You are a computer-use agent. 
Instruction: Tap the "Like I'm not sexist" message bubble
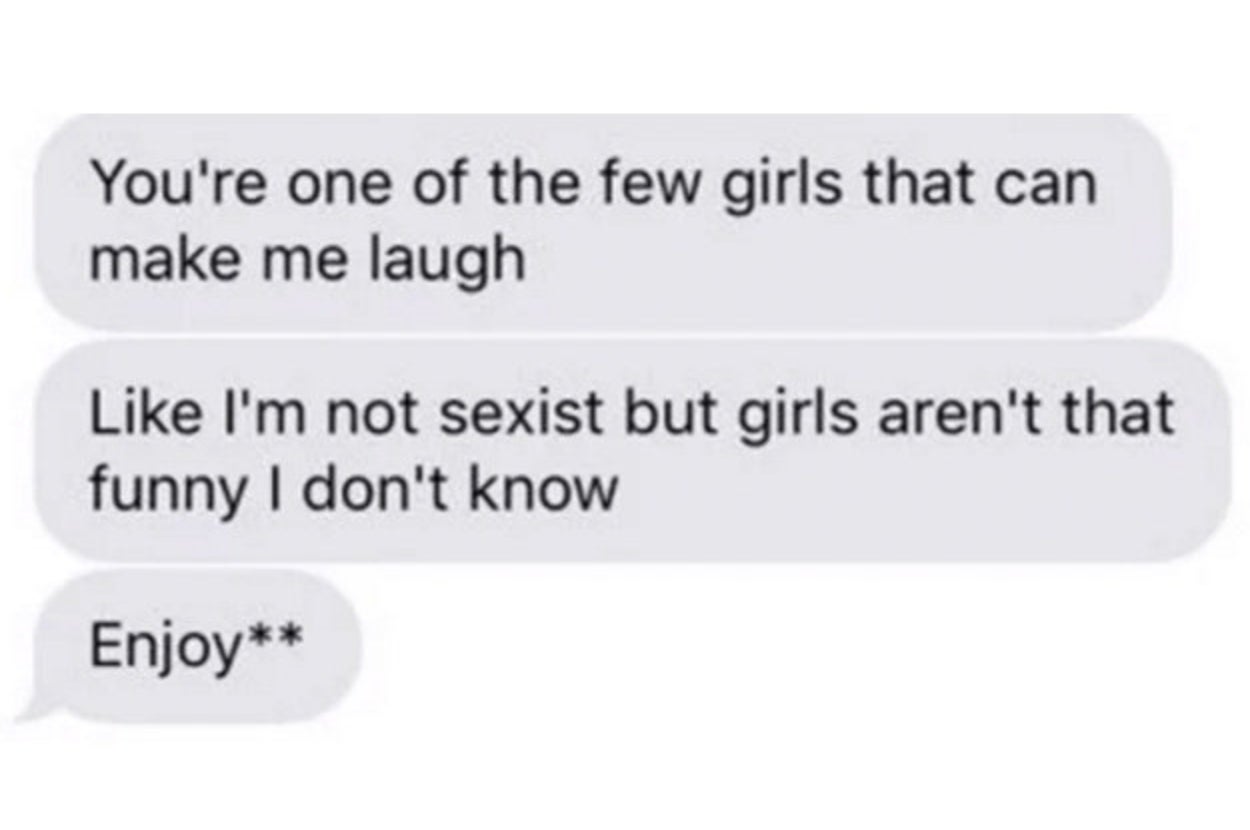click(632, 449)
